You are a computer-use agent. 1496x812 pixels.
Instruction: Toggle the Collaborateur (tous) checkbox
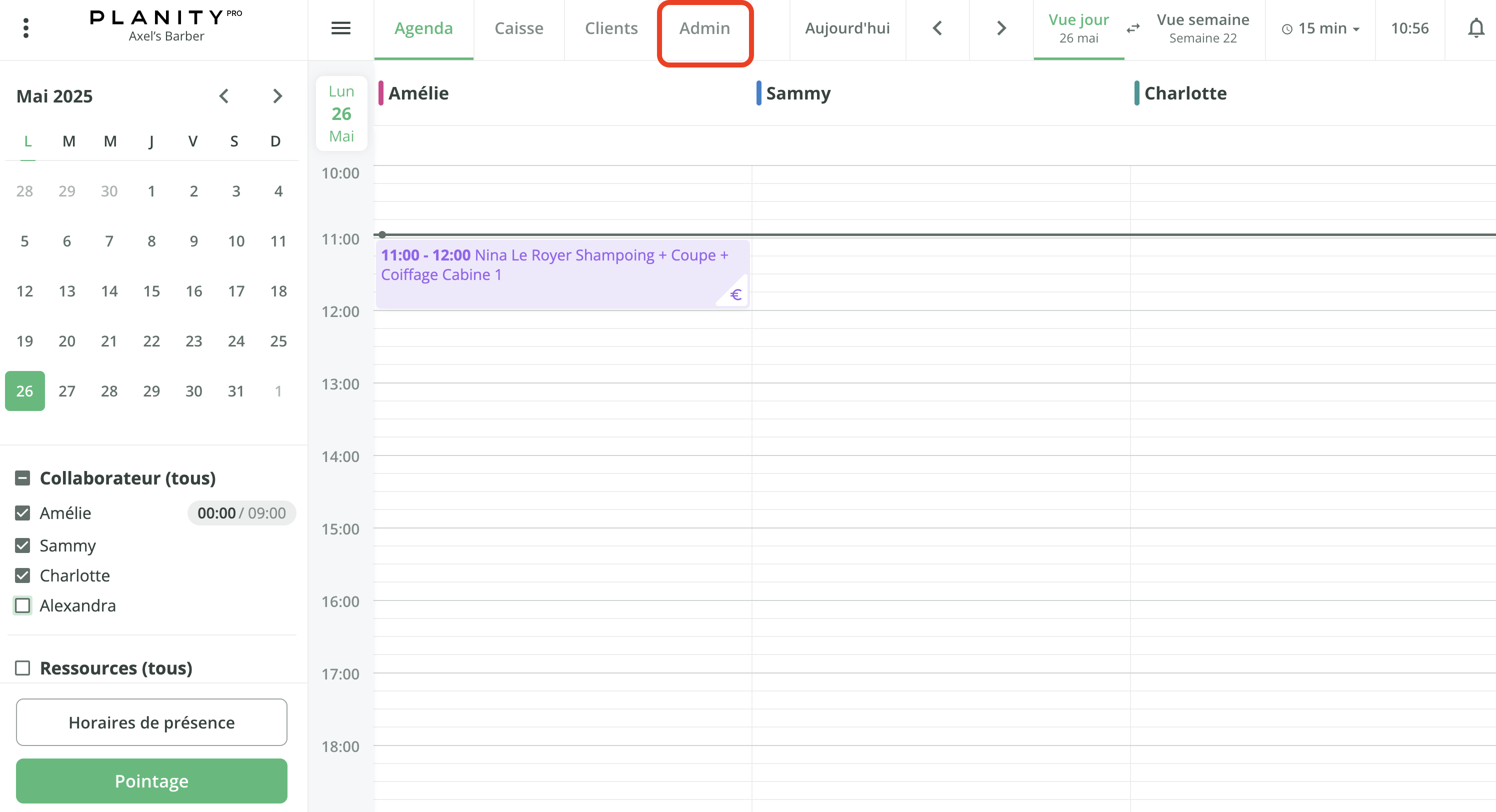coord(22,478)
